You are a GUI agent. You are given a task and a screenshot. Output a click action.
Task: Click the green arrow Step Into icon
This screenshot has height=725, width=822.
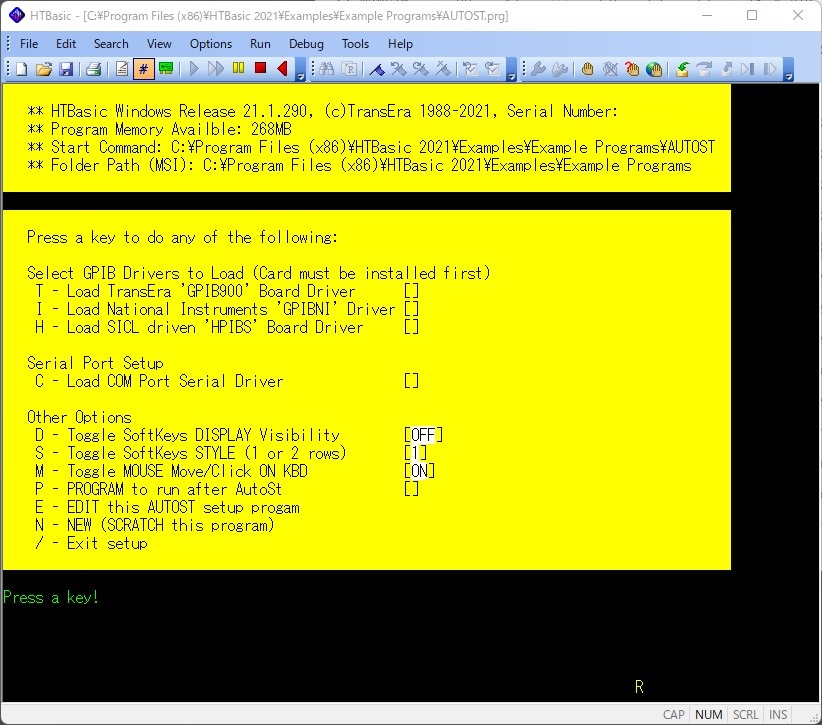click(682, 69)
